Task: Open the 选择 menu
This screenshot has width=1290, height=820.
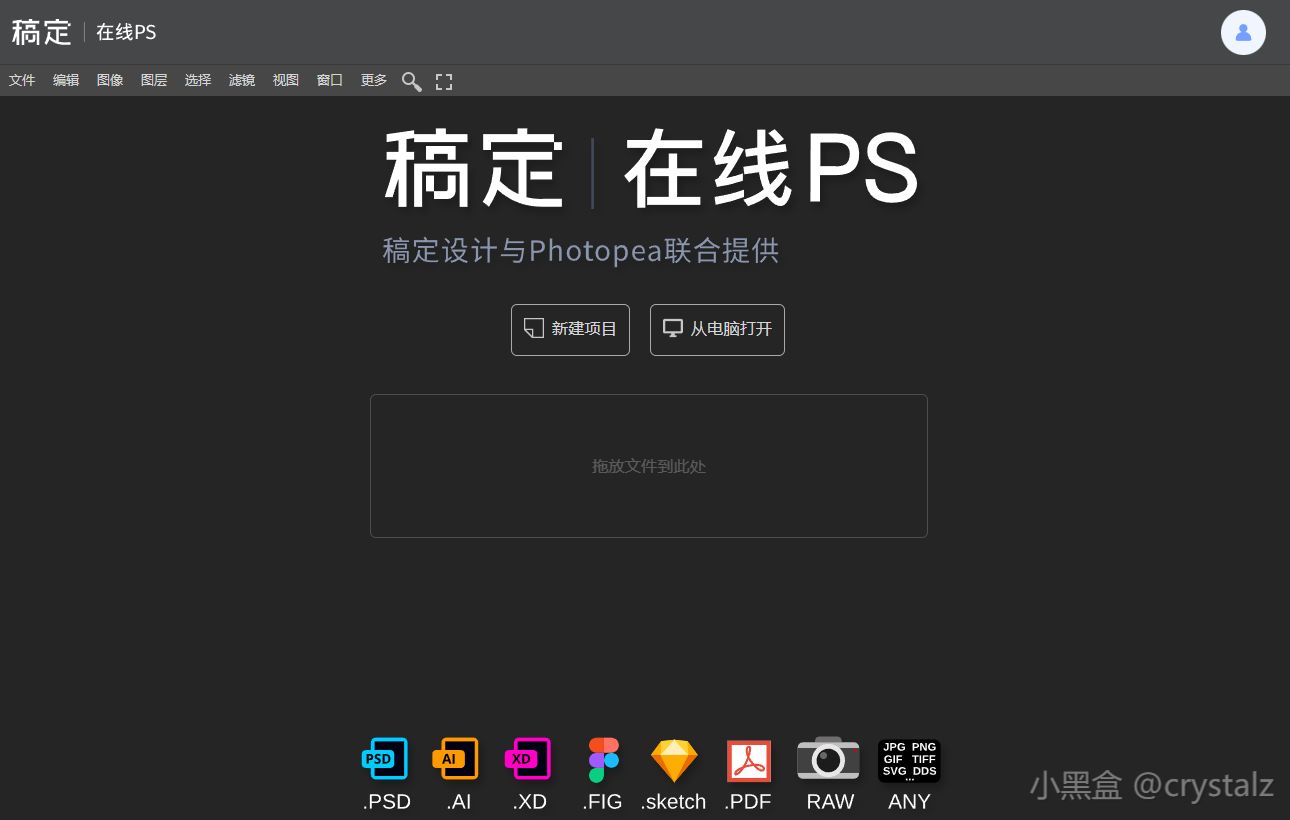Action: coord(198,80)
